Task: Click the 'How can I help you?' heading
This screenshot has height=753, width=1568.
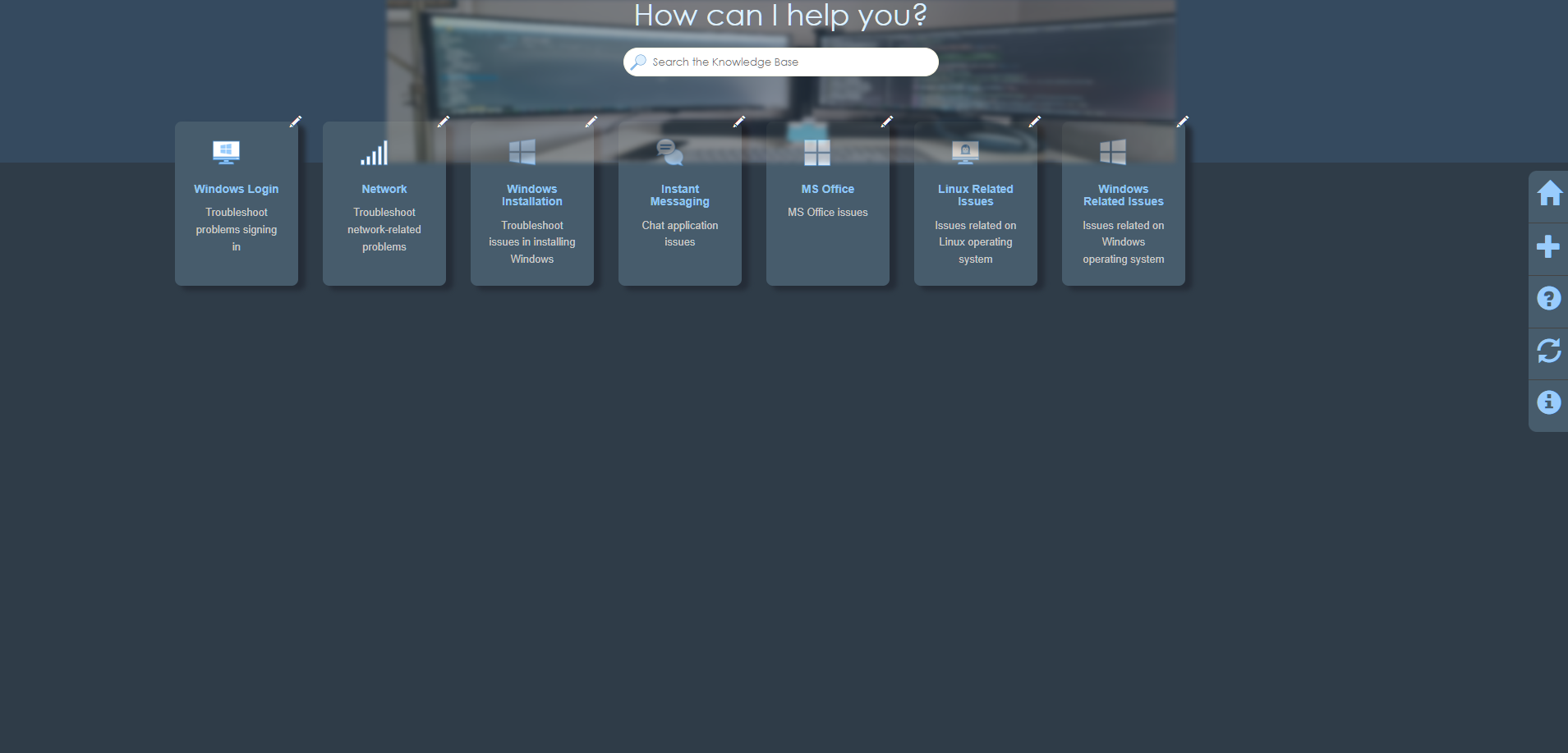Action: 780,15
